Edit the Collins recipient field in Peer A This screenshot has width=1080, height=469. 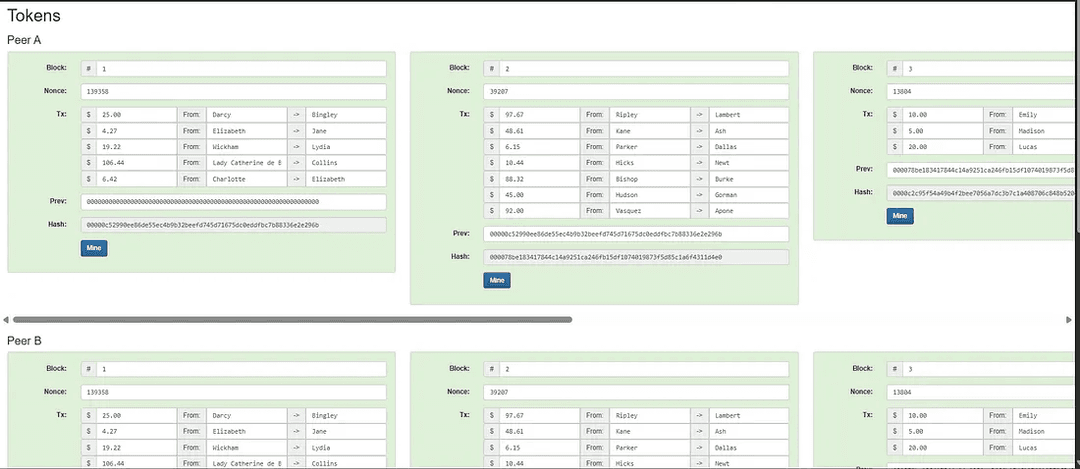(x=346, y=163)
